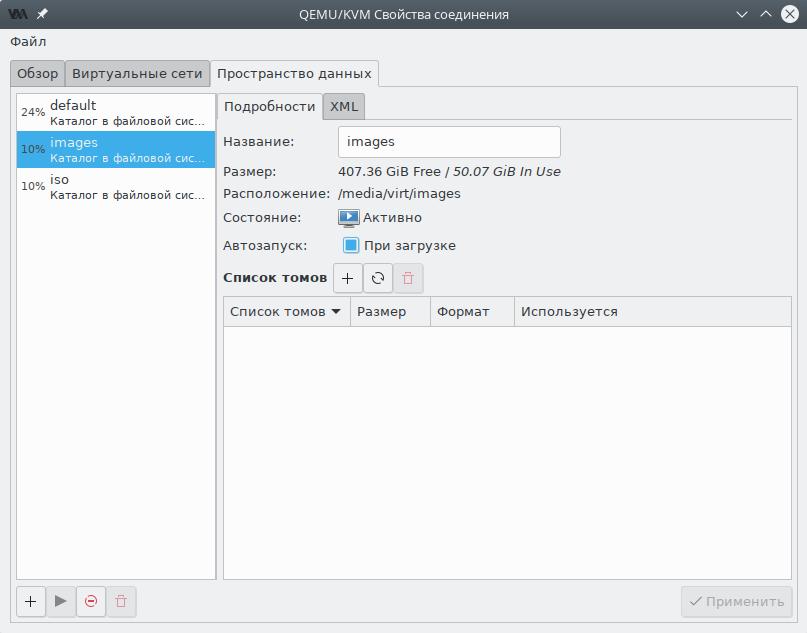Stop the pool with red stop icon
The image size is (807, 633).
coord(91,601)
